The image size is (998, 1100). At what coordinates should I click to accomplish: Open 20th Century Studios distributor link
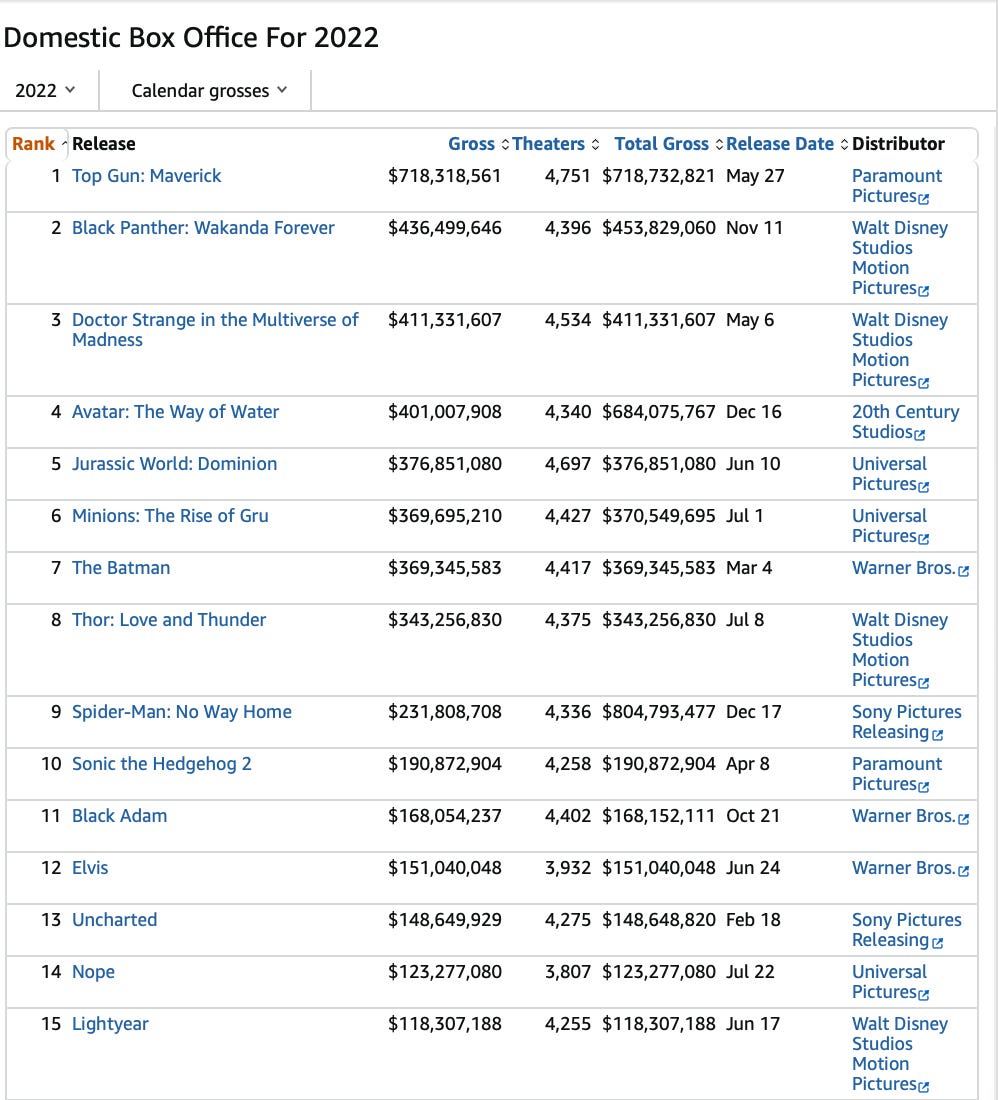click(x=905, y=422)
